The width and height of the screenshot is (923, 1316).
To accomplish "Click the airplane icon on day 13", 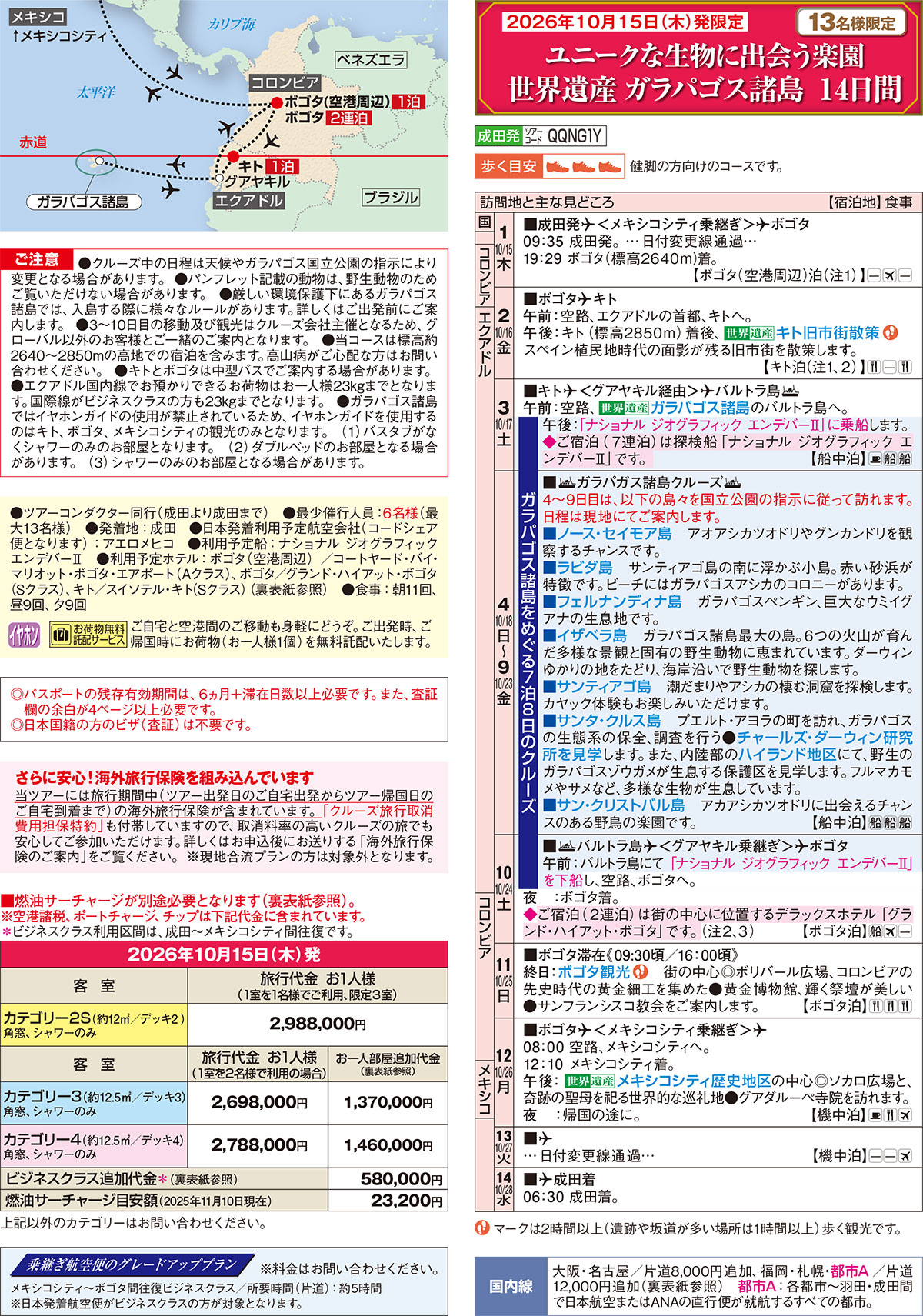I will coord(545,1138).
